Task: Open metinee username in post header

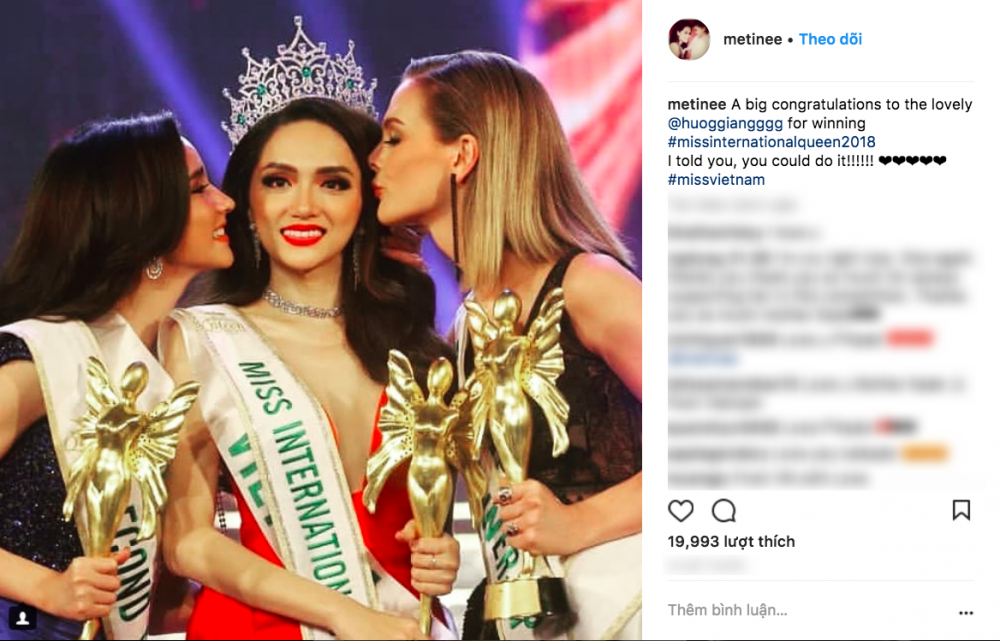Action: pos(753,40)
